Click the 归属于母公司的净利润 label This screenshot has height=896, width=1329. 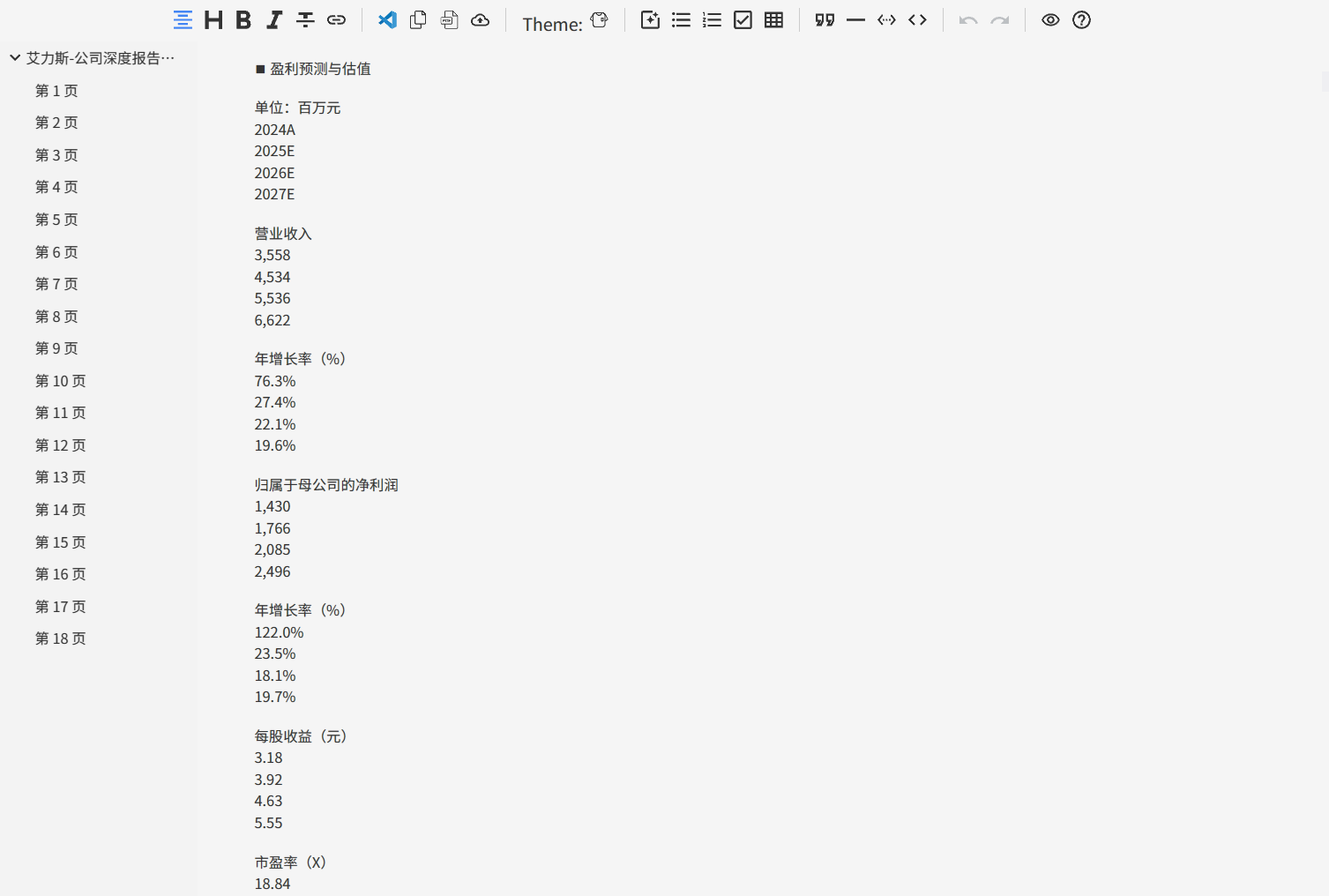click(x=326, y=485)
